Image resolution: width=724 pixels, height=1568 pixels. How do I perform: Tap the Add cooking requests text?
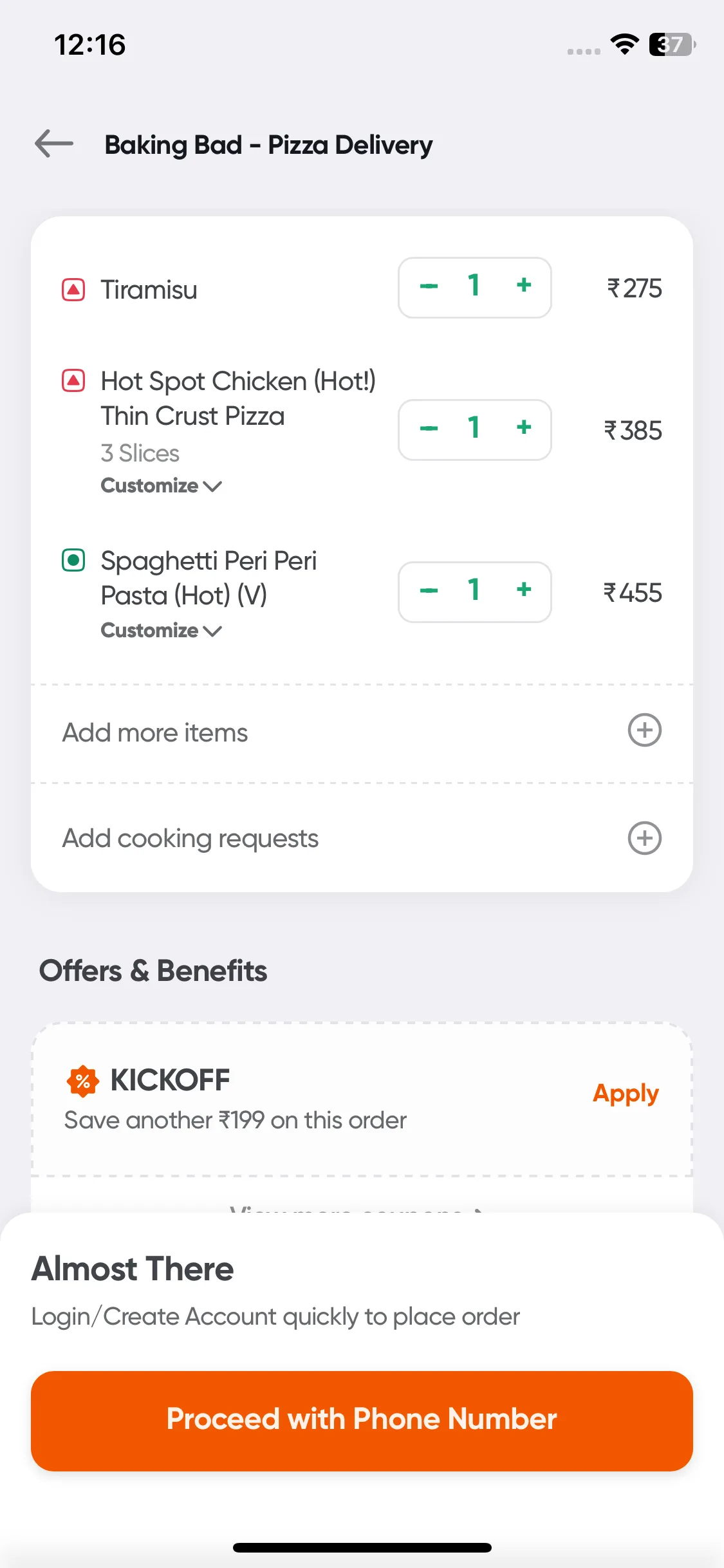[190, 839]
